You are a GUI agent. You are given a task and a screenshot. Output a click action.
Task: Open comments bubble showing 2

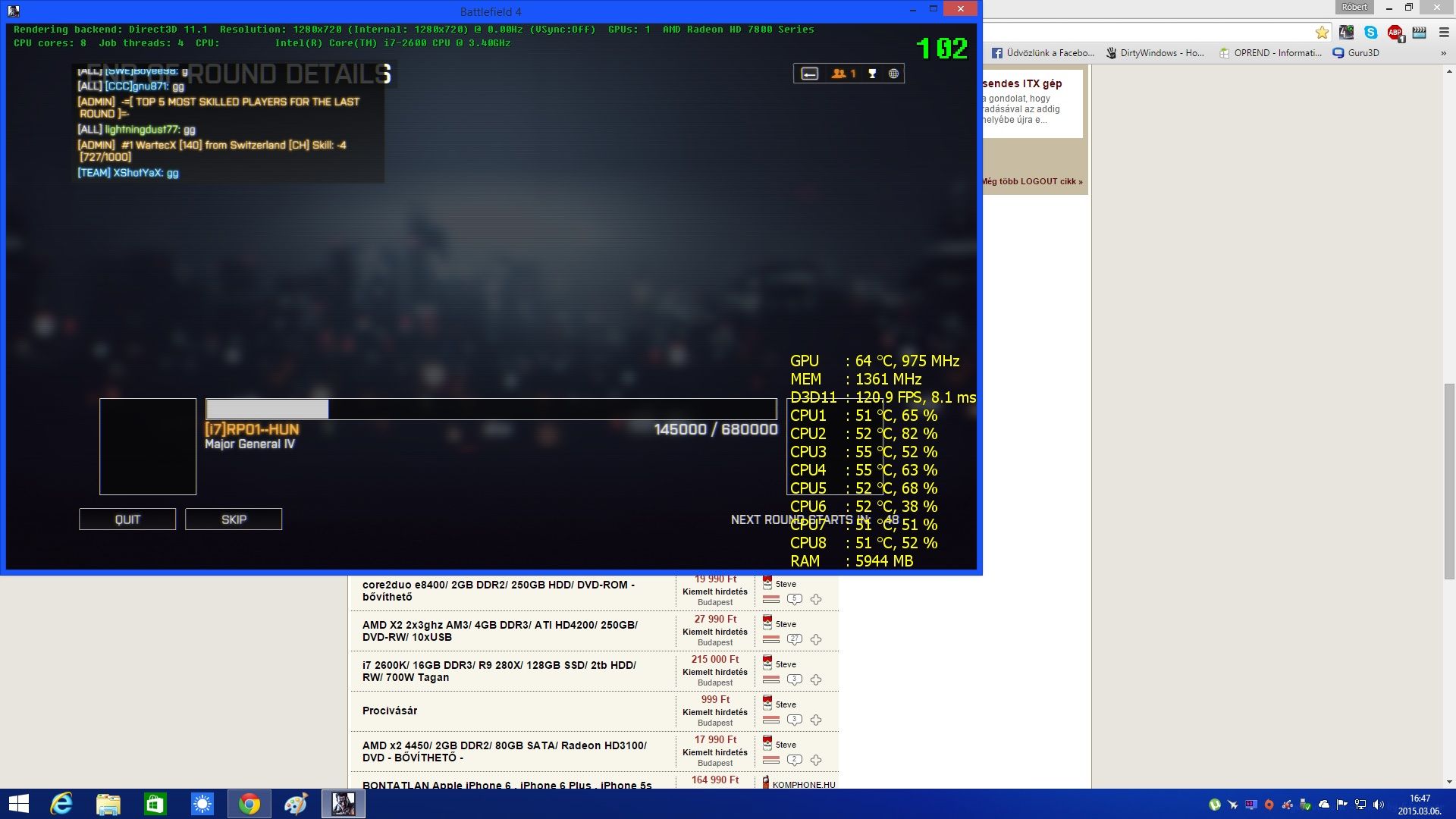coord(794,760)
